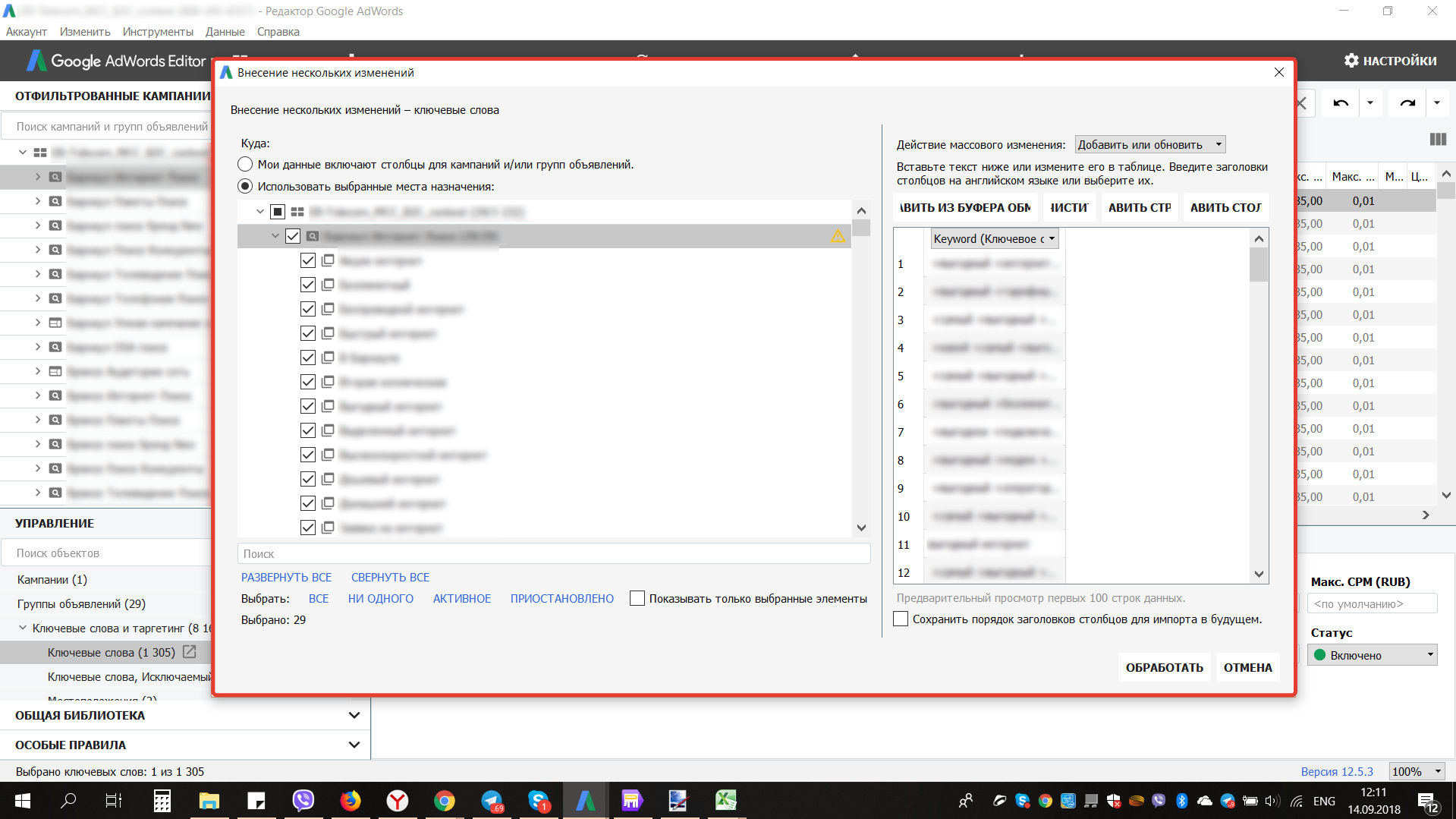Click the warning triangle on the campaign row
Viewport: 1456px width, 819px height.
click(x=838, y=237)
